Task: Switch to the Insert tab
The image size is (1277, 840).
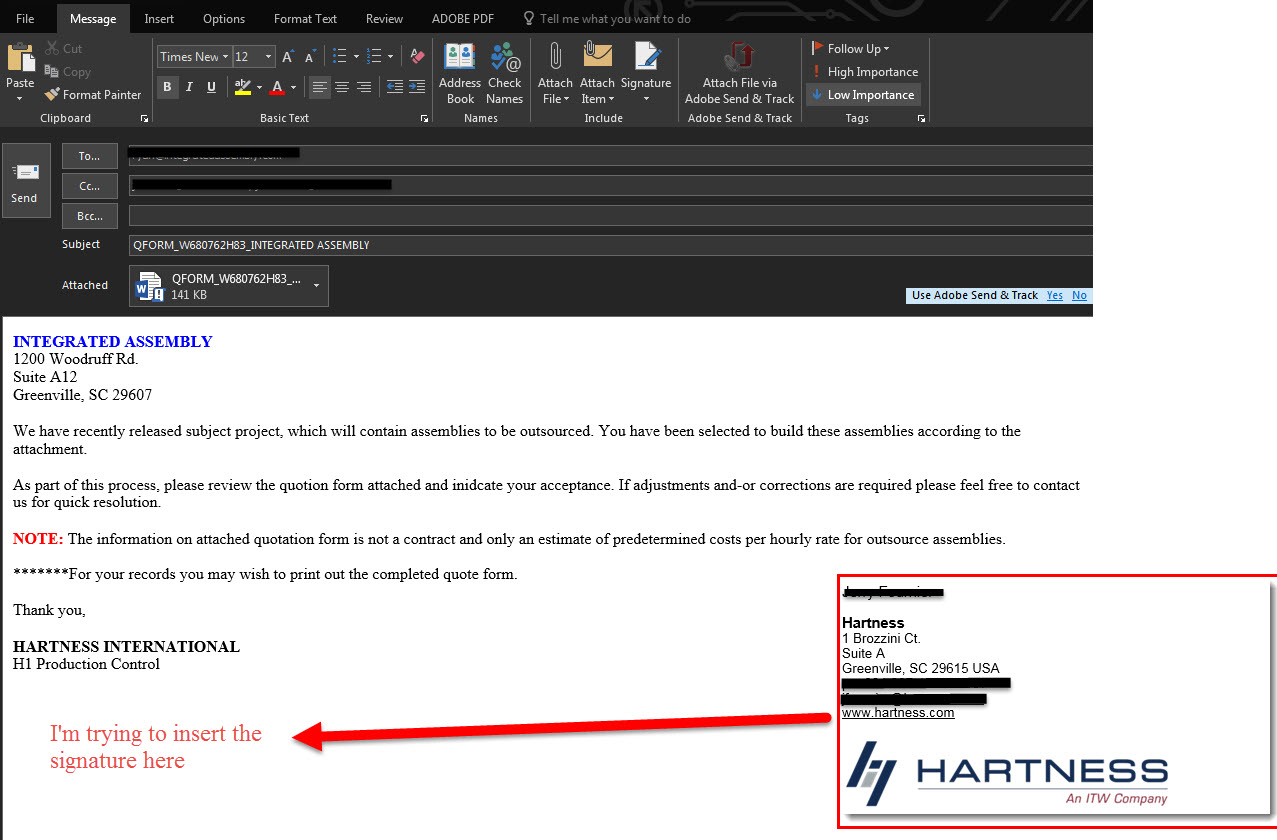Action: coord(159,19)
